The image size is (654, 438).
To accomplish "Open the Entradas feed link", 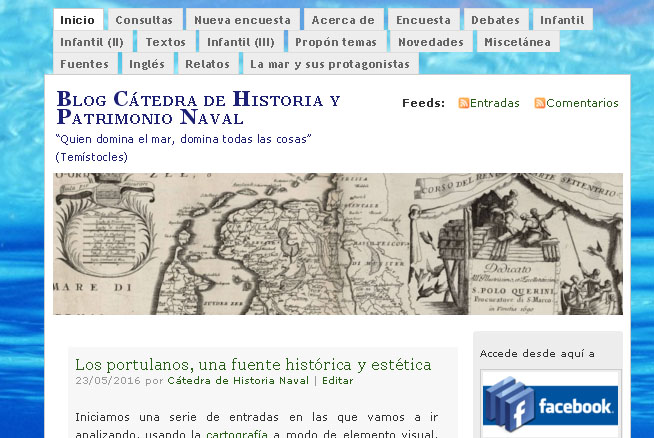I will [495, 103].
